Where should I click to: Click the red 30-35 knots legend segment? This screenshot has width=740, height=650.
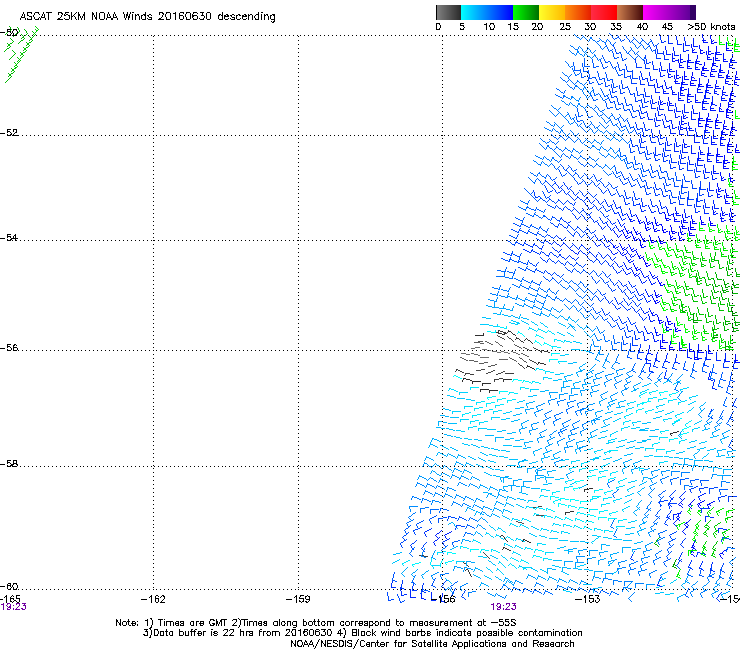(x=604, y=12)
